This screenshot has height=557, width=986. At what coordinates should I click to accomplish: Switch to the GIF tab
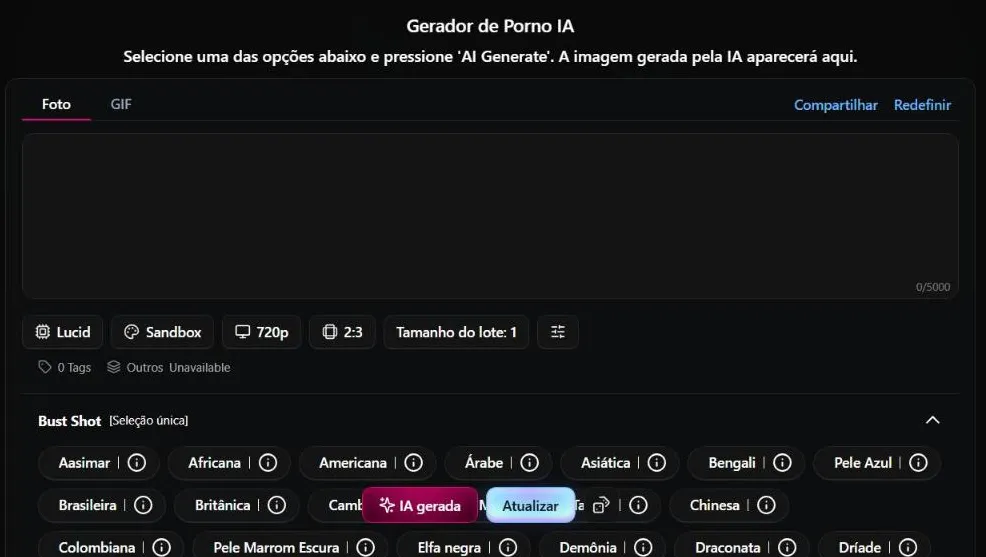coord(121,104)
